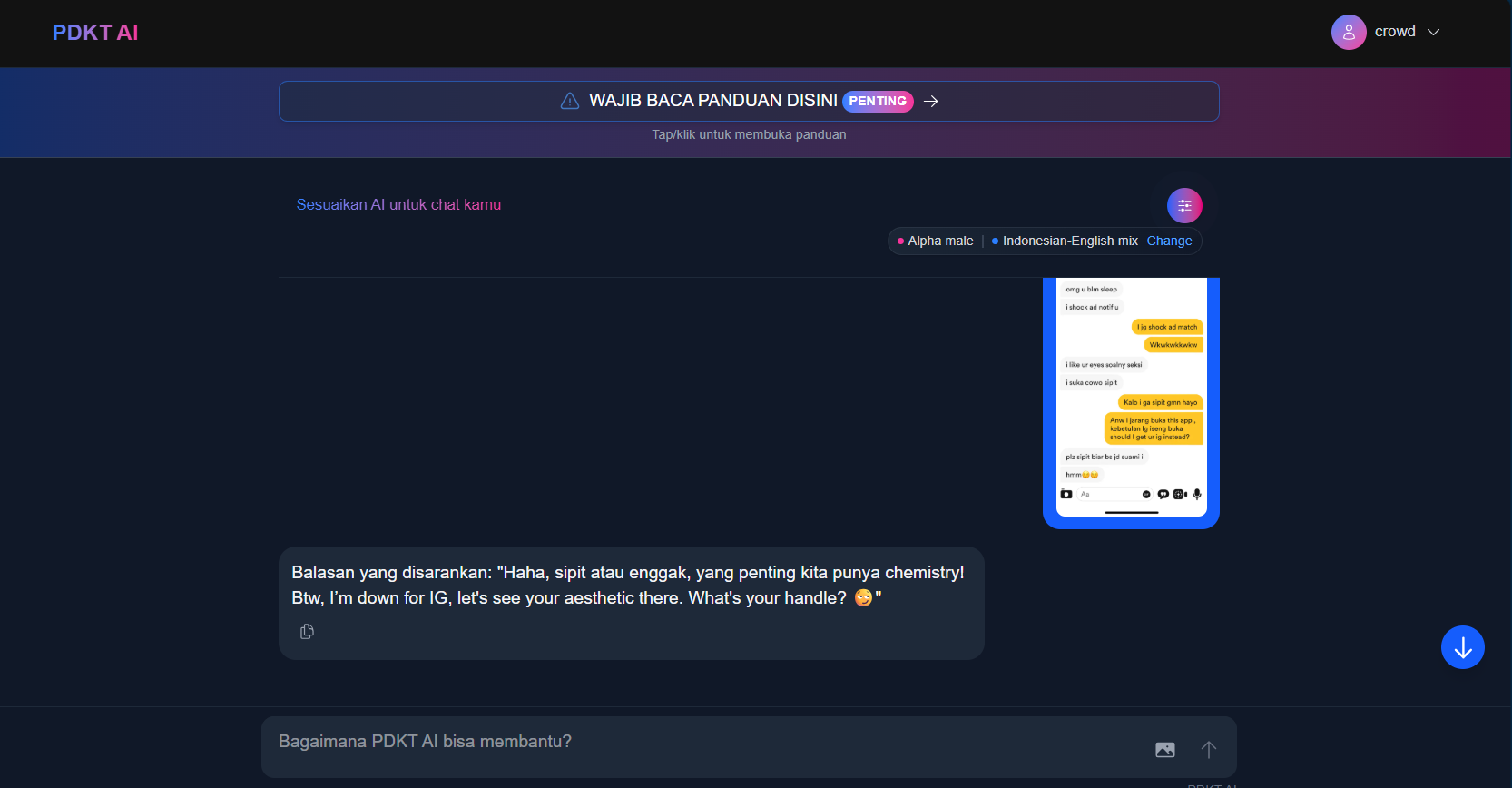Click Tap/klik untuk membuka panduan text
This screenshot has width=1512, height=788.
coord(749,134)
